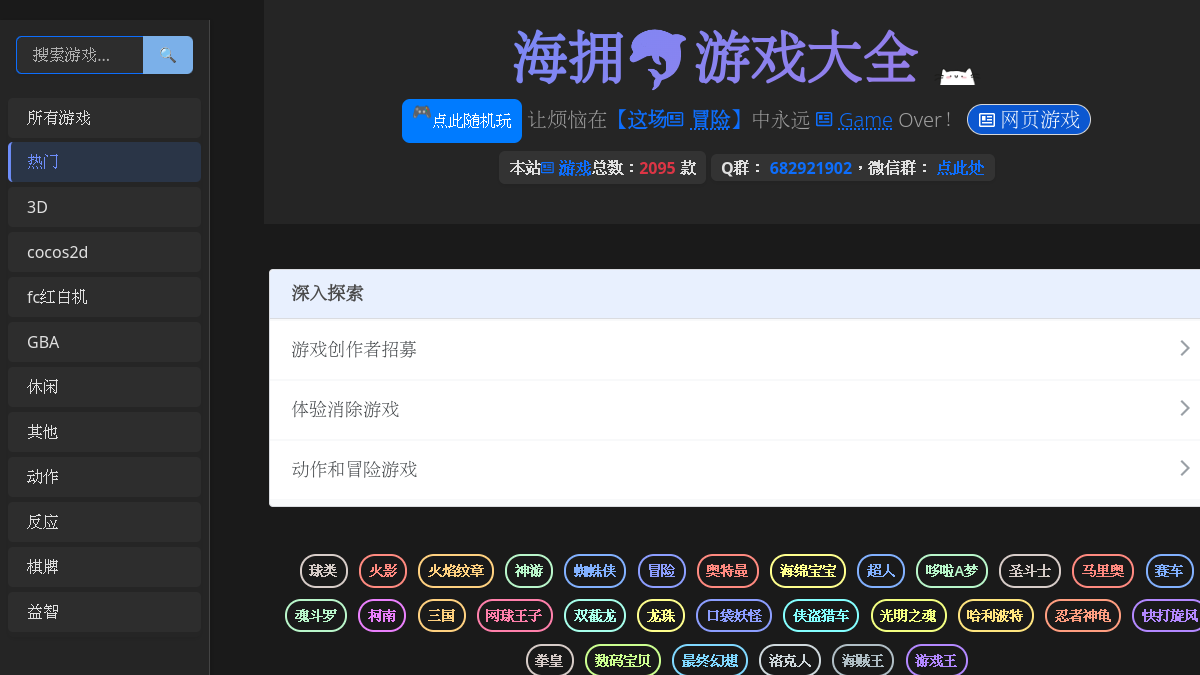Click the 动作和冒险游戏 text

pyautogui.click(x=354, y=469)
